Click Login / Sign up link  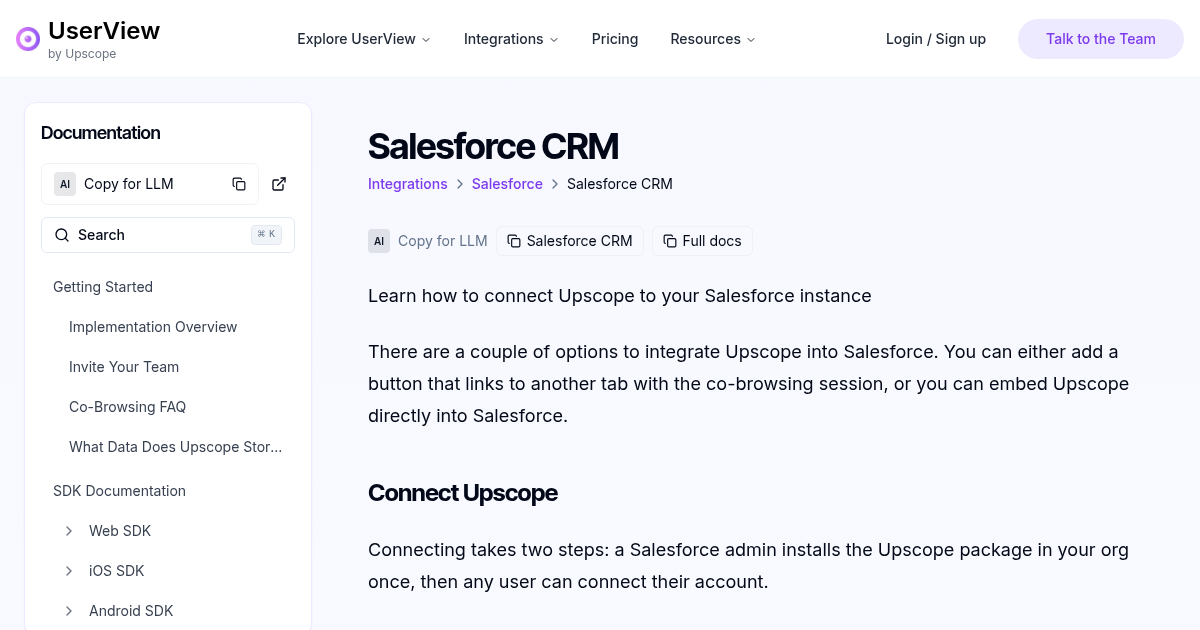[x=936, y=39]
